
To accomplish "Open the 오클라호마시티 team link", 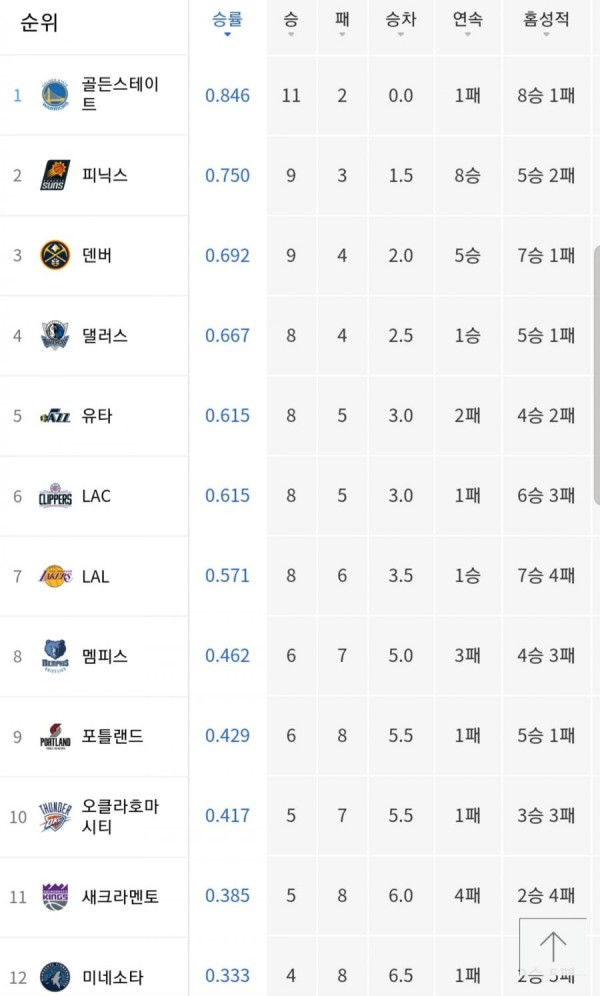I will click(120, 816).
